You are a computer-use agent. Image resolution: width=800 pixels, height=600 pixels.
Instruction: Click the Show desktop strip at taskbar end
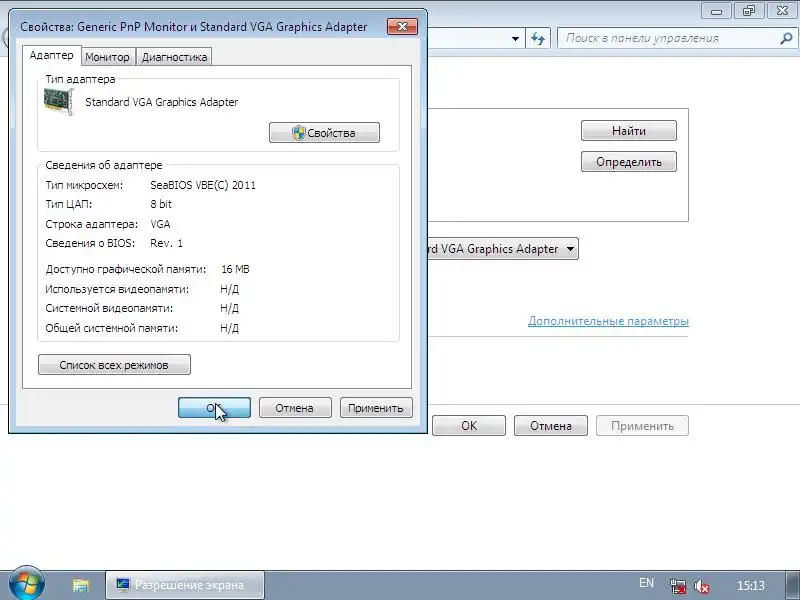coord(792,585)
